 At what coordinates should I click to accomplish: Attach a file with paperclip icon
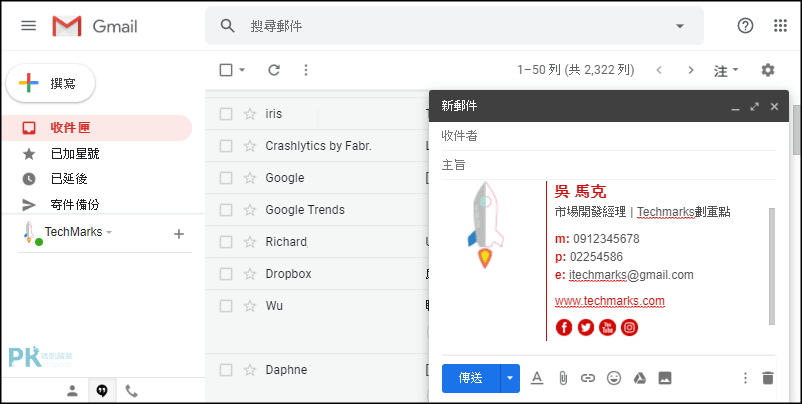tap(563, 378)
